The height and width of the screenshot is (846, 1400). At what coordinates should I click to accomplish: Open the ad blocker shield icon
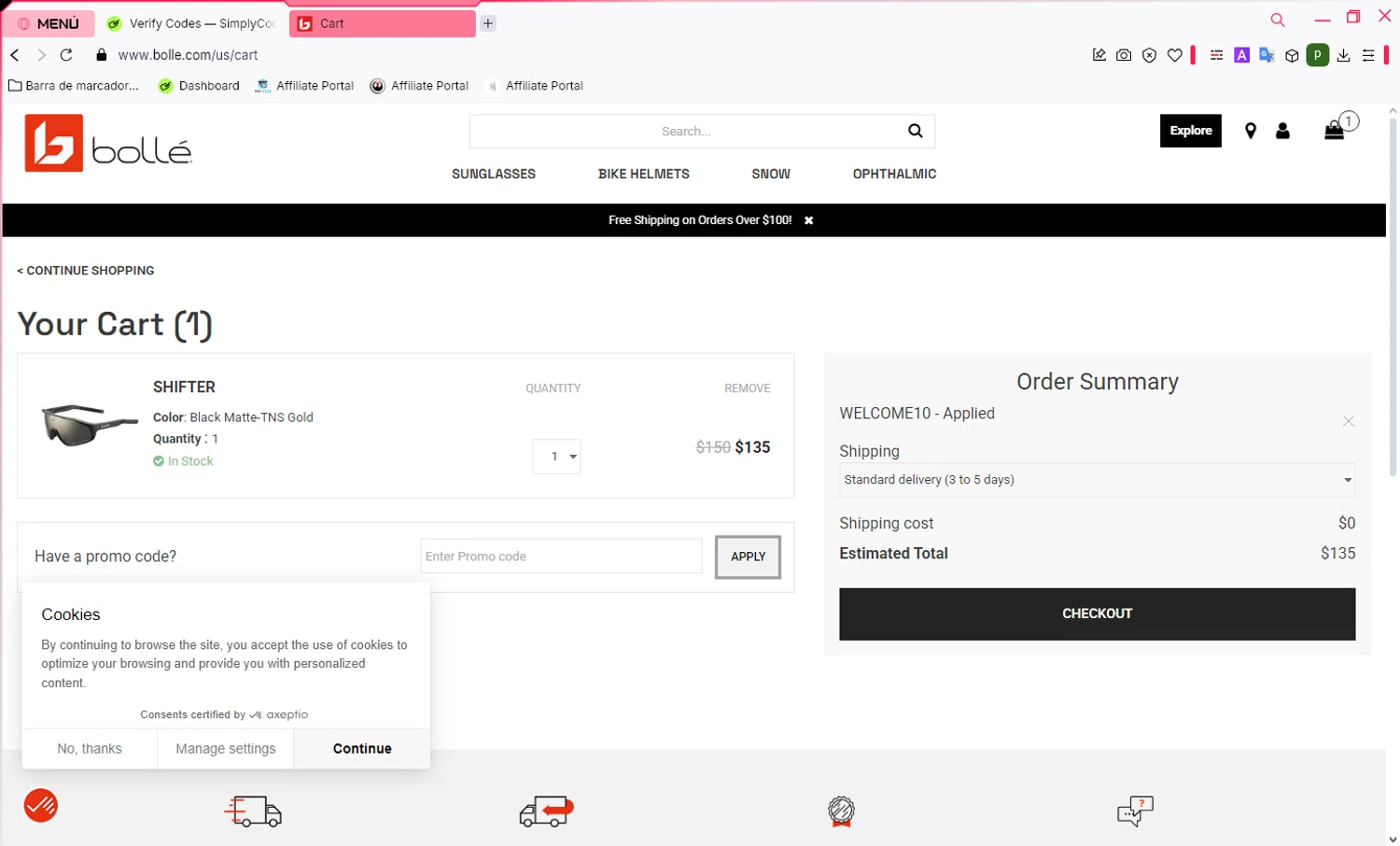tap(1150, 55)
